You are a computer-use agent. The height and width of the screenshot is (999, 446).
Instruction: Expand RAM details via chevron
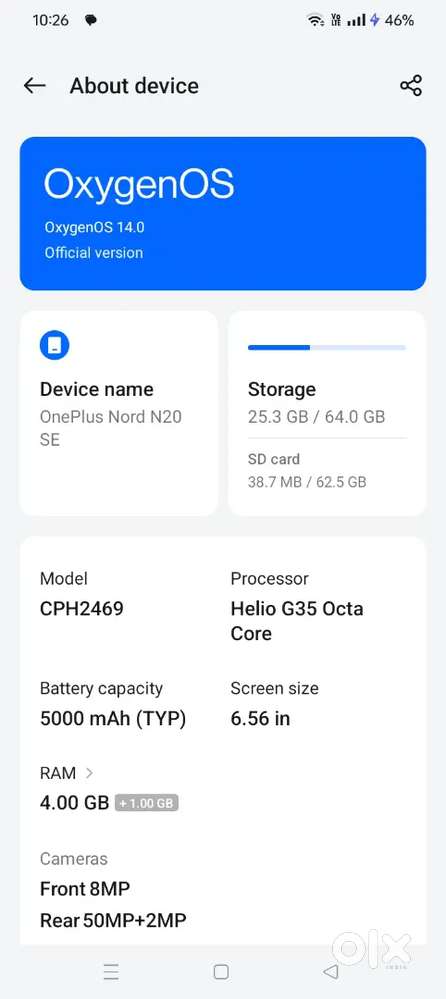(x=89, y=773)
